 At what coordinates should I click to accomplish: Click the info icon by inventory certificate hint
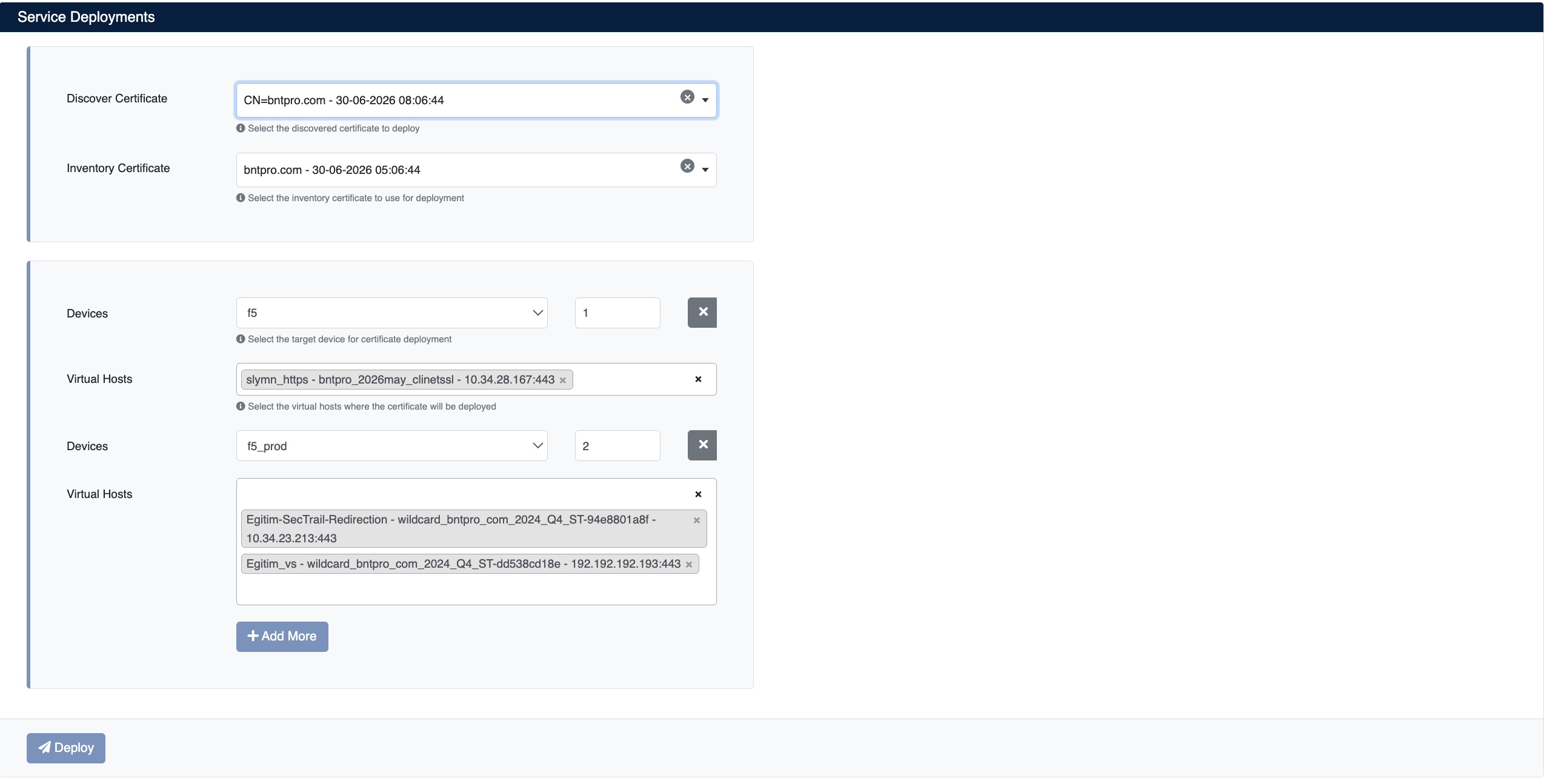(x=241, y=198)
